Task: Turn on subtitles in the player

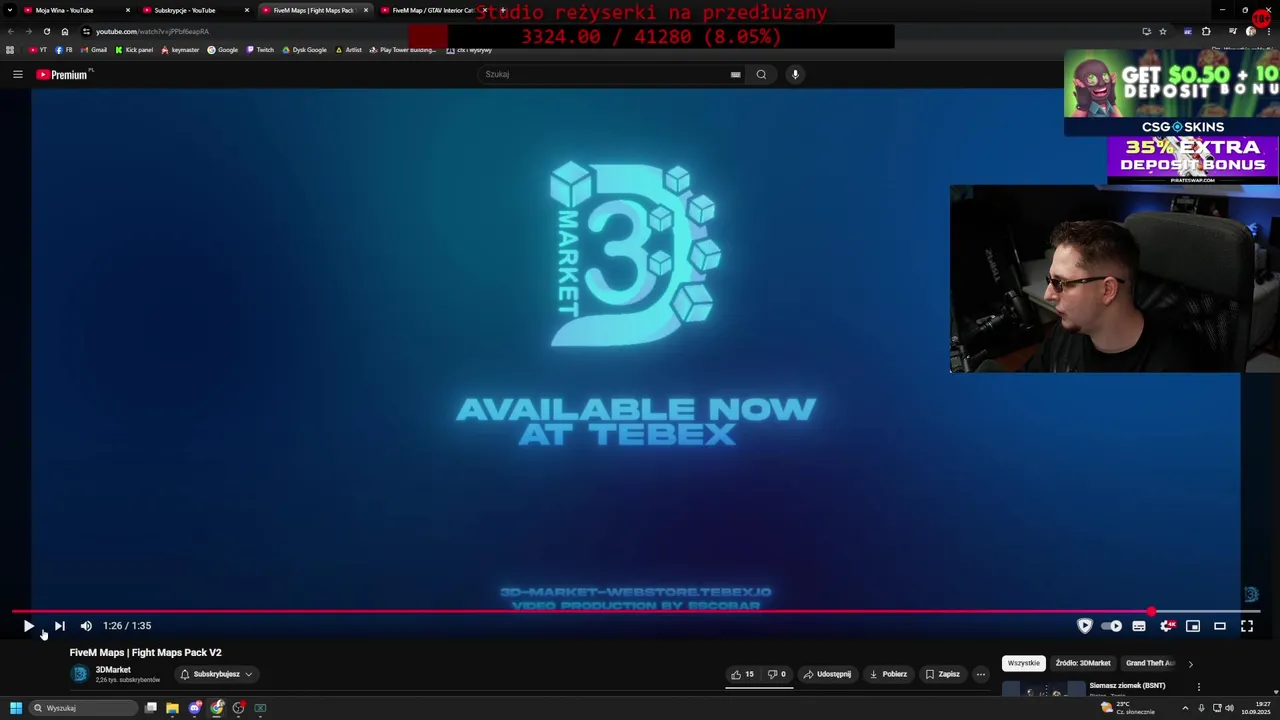Action: 1139,626
